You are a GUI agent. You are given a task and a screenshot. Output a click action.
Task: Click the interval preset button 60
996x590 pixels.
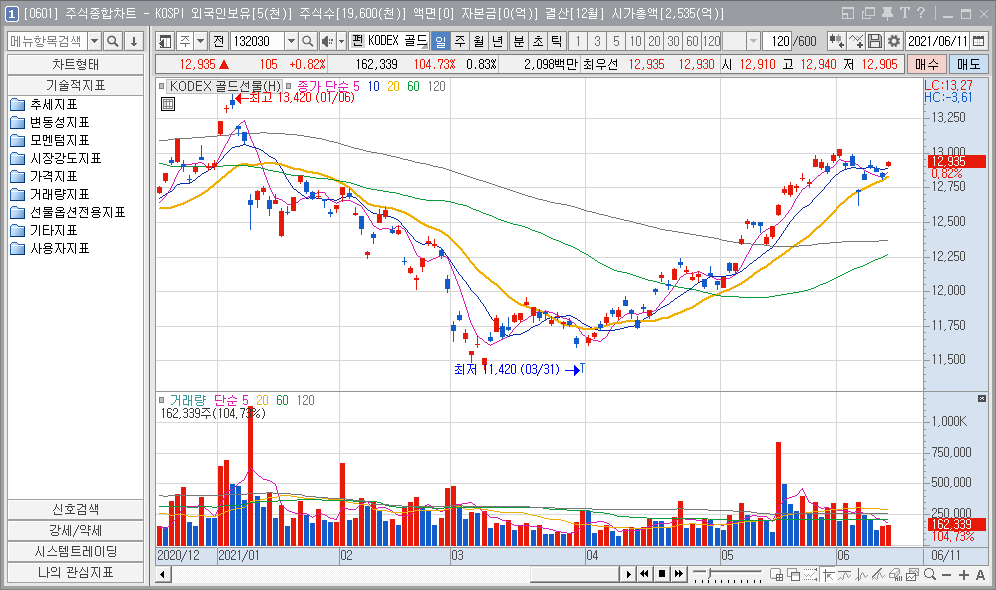[692, 41]
